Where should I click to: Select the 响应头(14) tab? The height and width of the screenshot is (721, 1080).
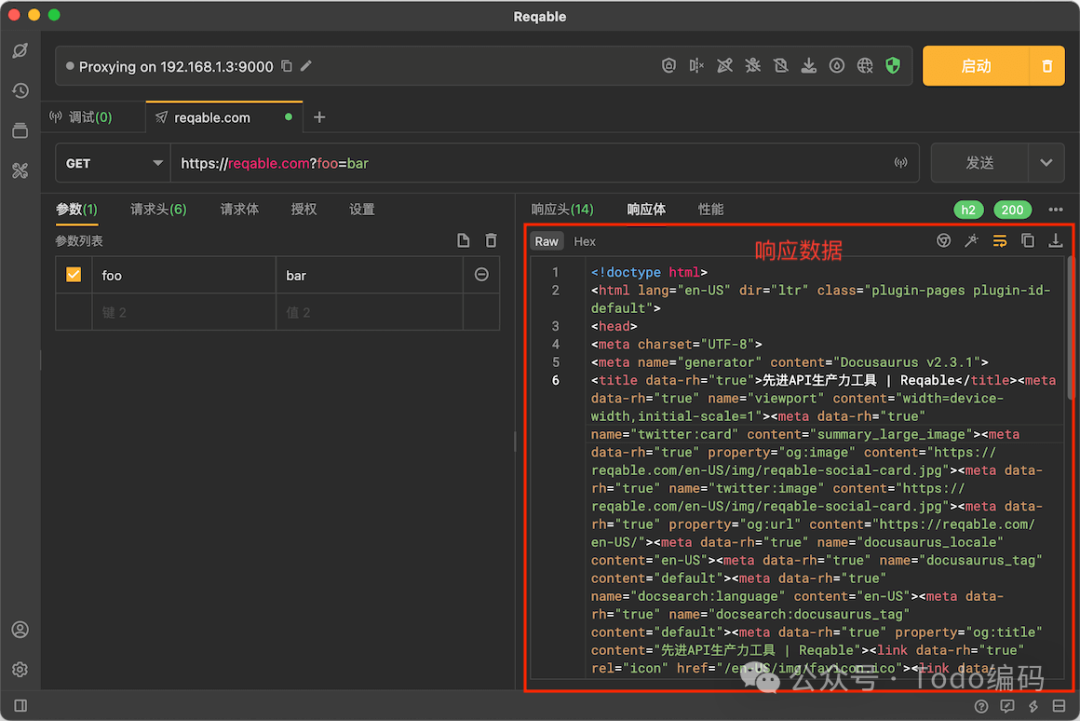[562, 209]
